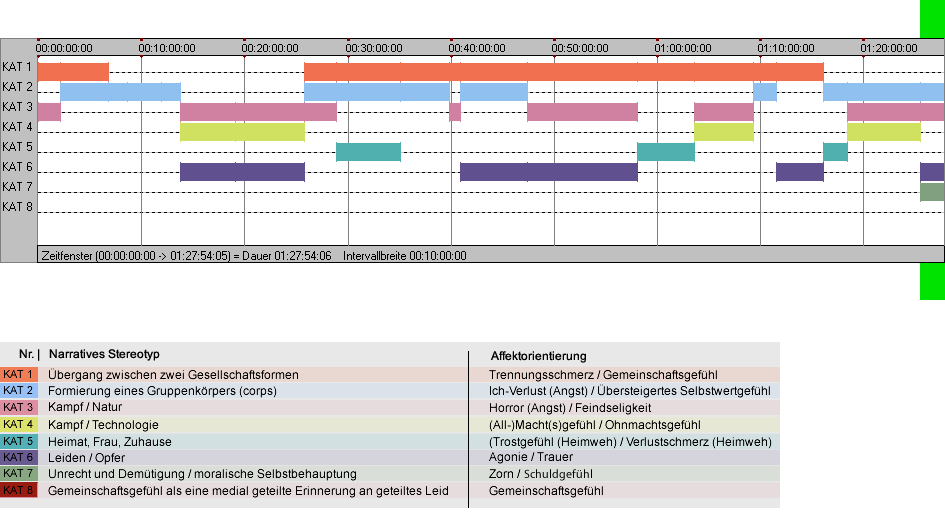
Task: Click 'Zorn / Schuldgefühl' text
Action: (541, 475)
